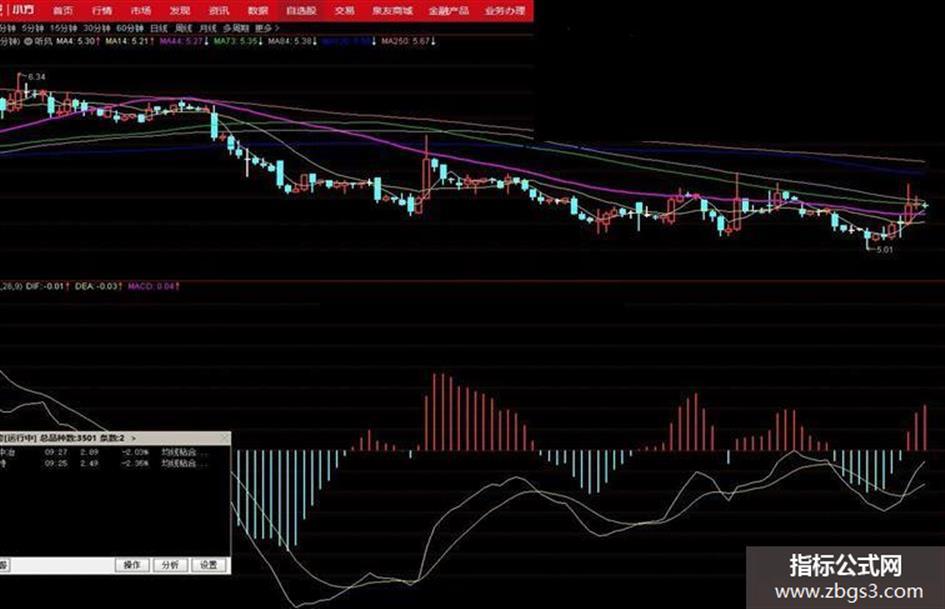Switch chart to 周线 period
The height and width of the screenshot is (609, 945).
(183, 28)
